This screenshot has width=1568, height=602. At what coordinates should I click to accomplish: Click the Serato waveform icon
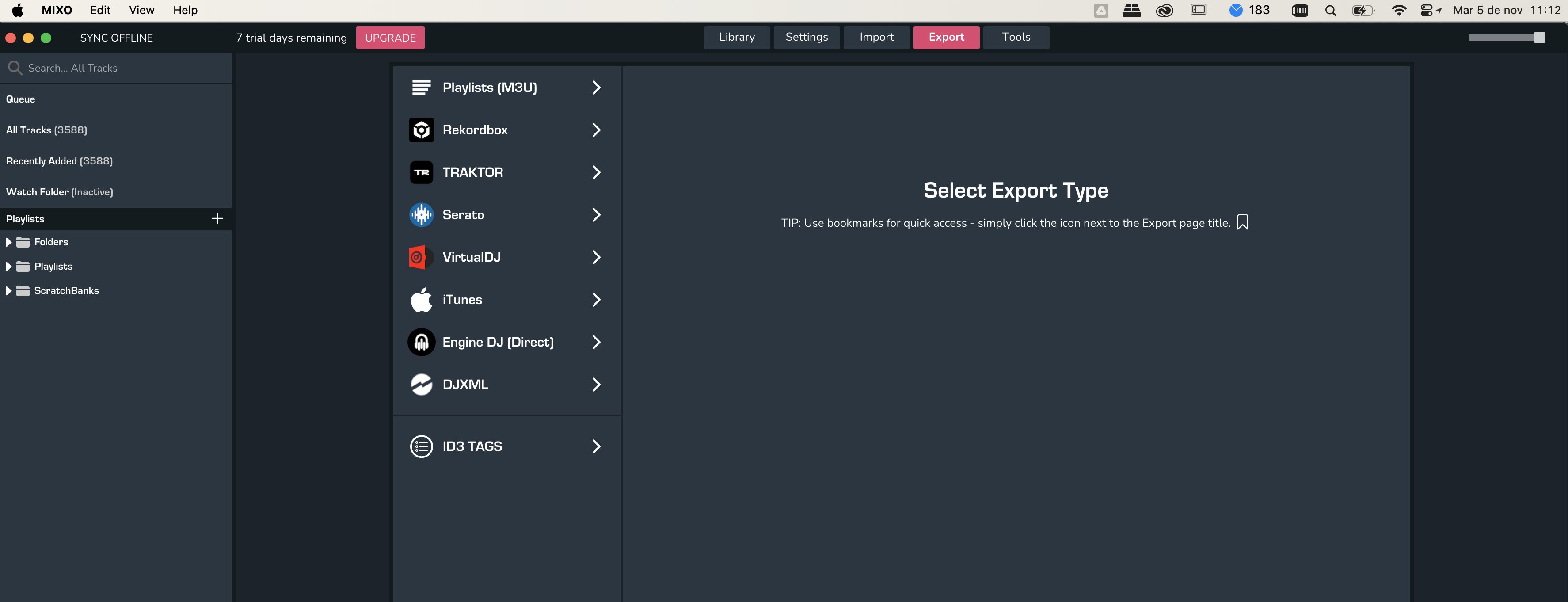click(421, 215)
